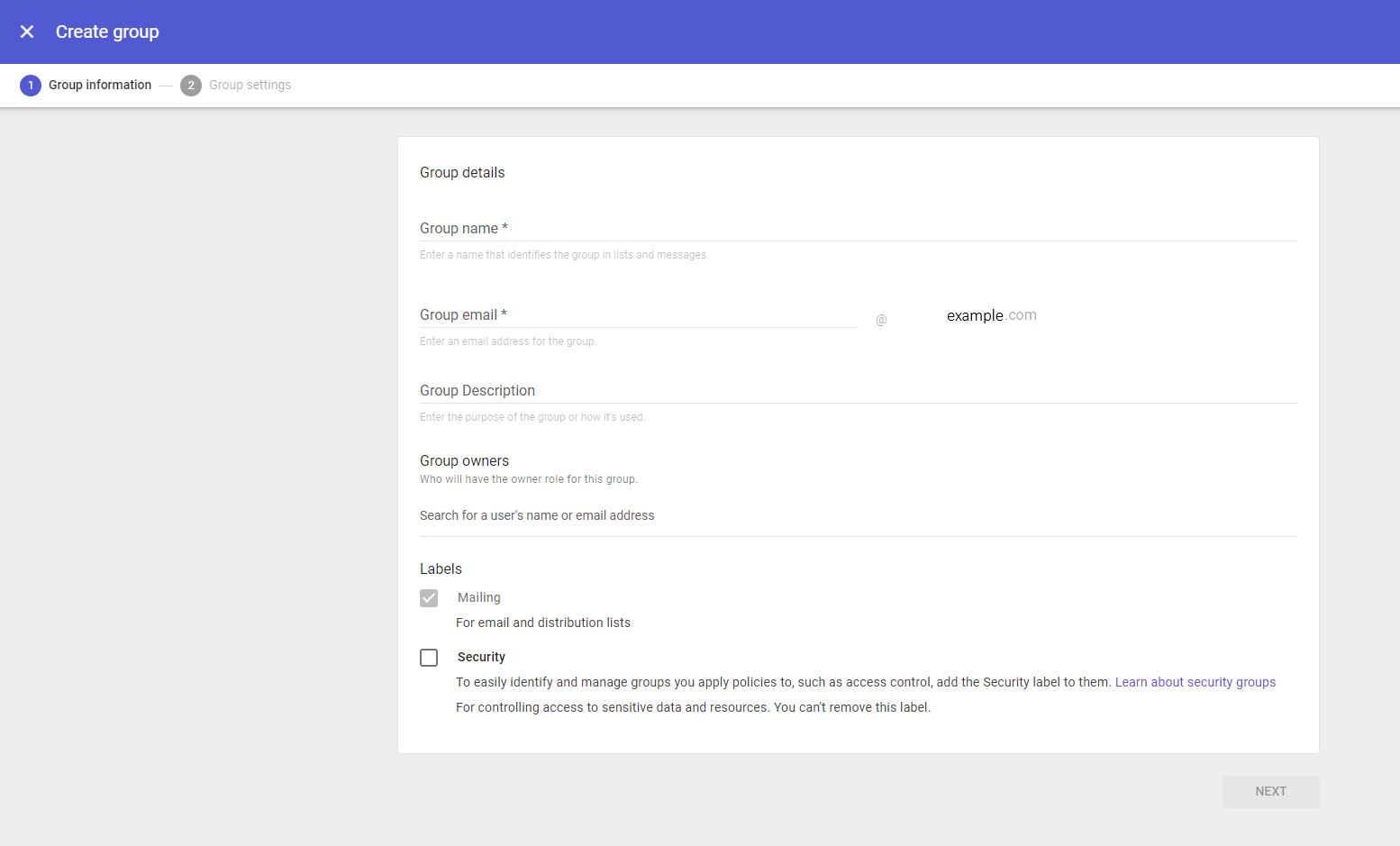Click the @ separator symbol
Image resolution: width=1400 pixels, height=846 pixels.
coord(880,319)
